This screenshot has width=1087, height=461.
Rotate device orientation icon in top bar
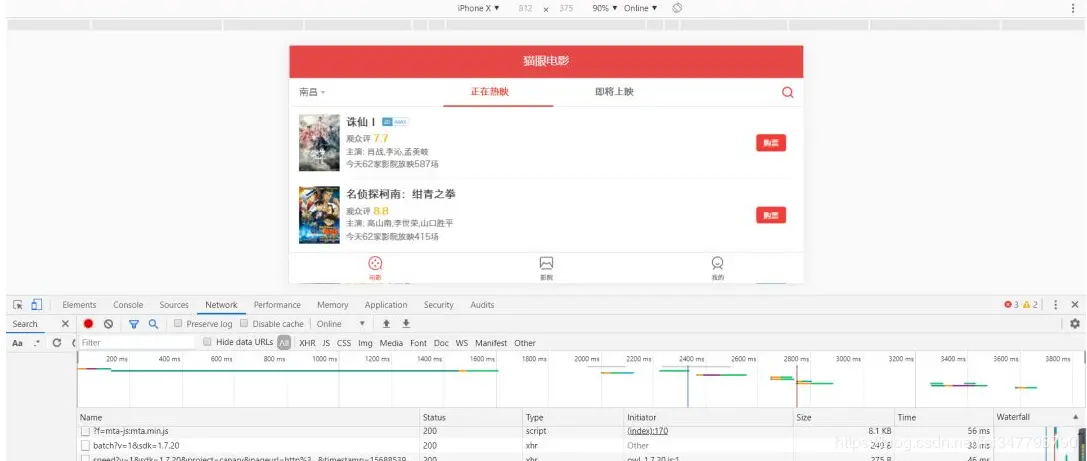pyautogui.click(x=677, y=8)
